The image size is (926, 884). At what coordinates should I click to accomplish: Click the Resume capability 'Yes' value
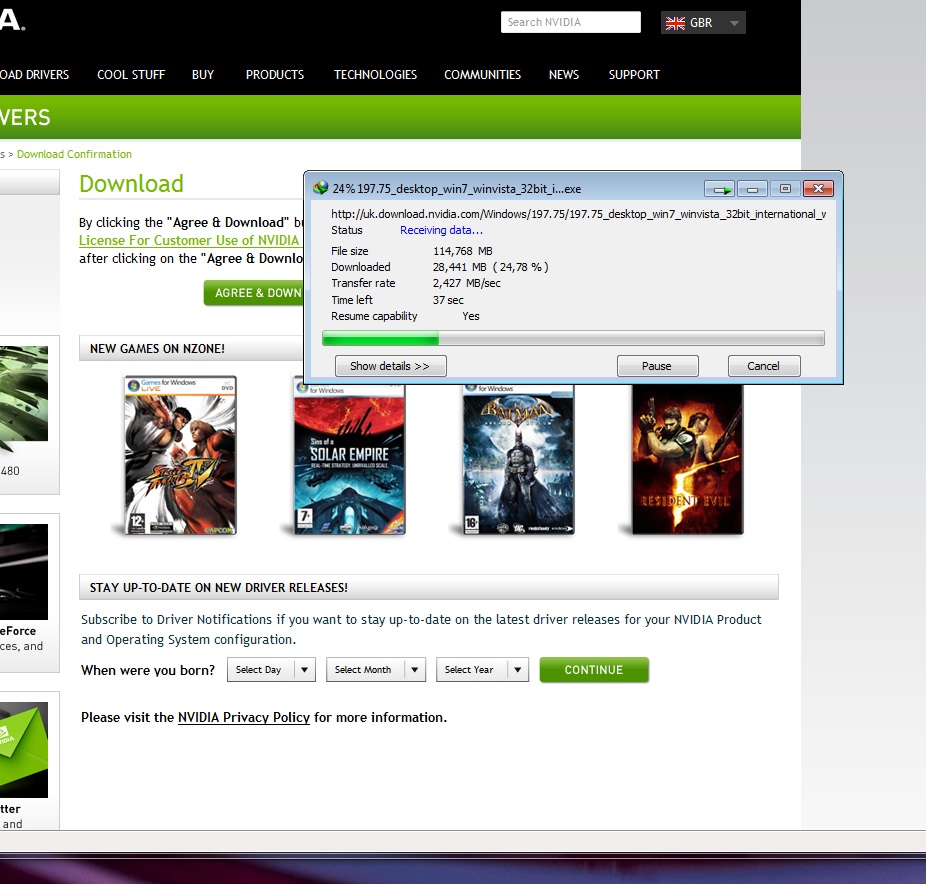[471, 317]
